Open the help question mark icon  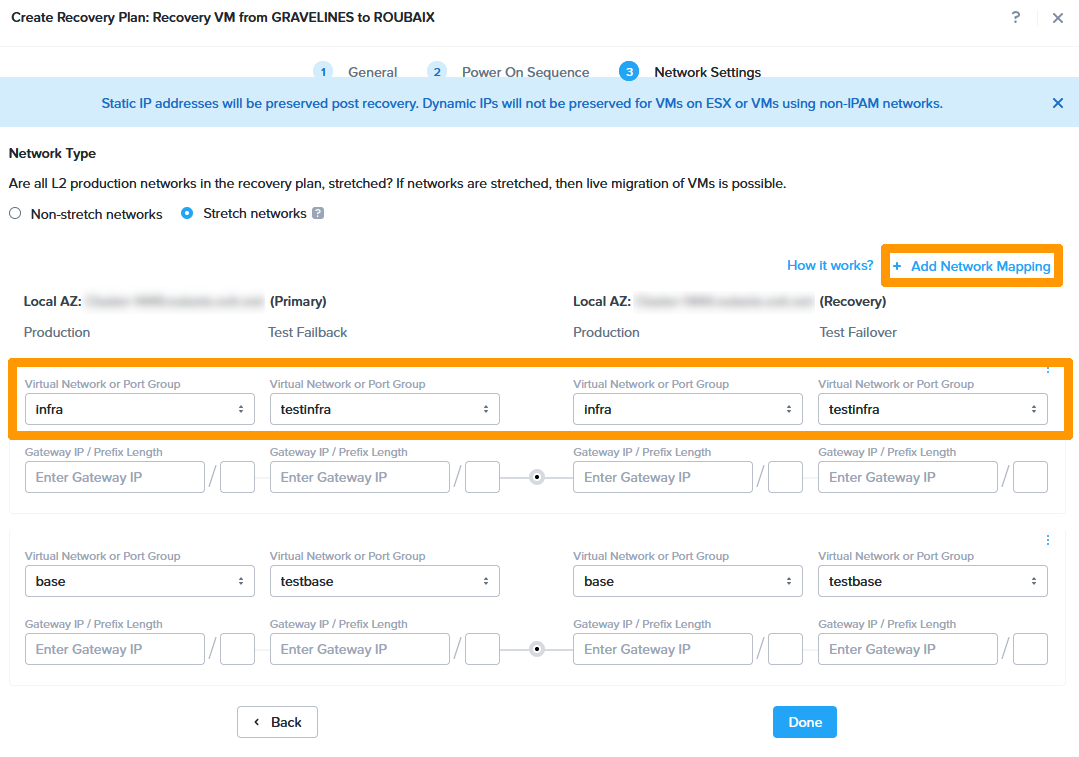[1016, 18]
